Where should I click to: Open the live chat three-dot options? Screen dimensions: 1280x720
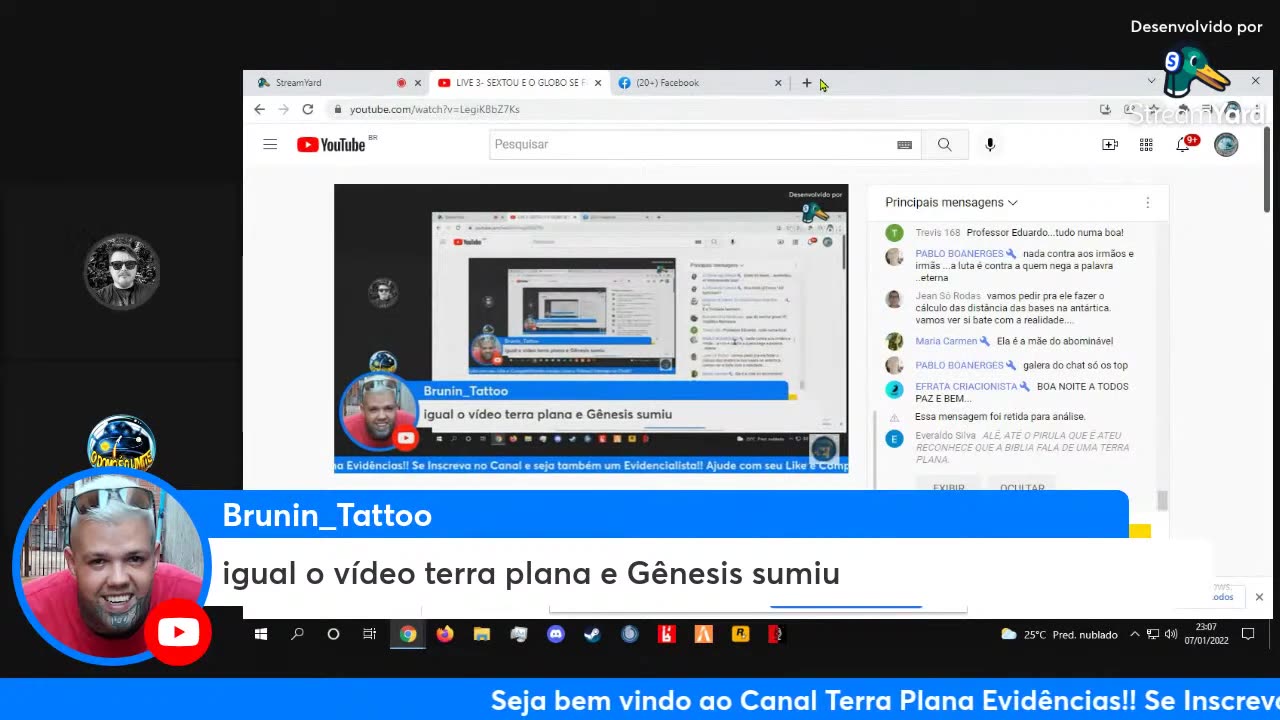pos(1148,202)
